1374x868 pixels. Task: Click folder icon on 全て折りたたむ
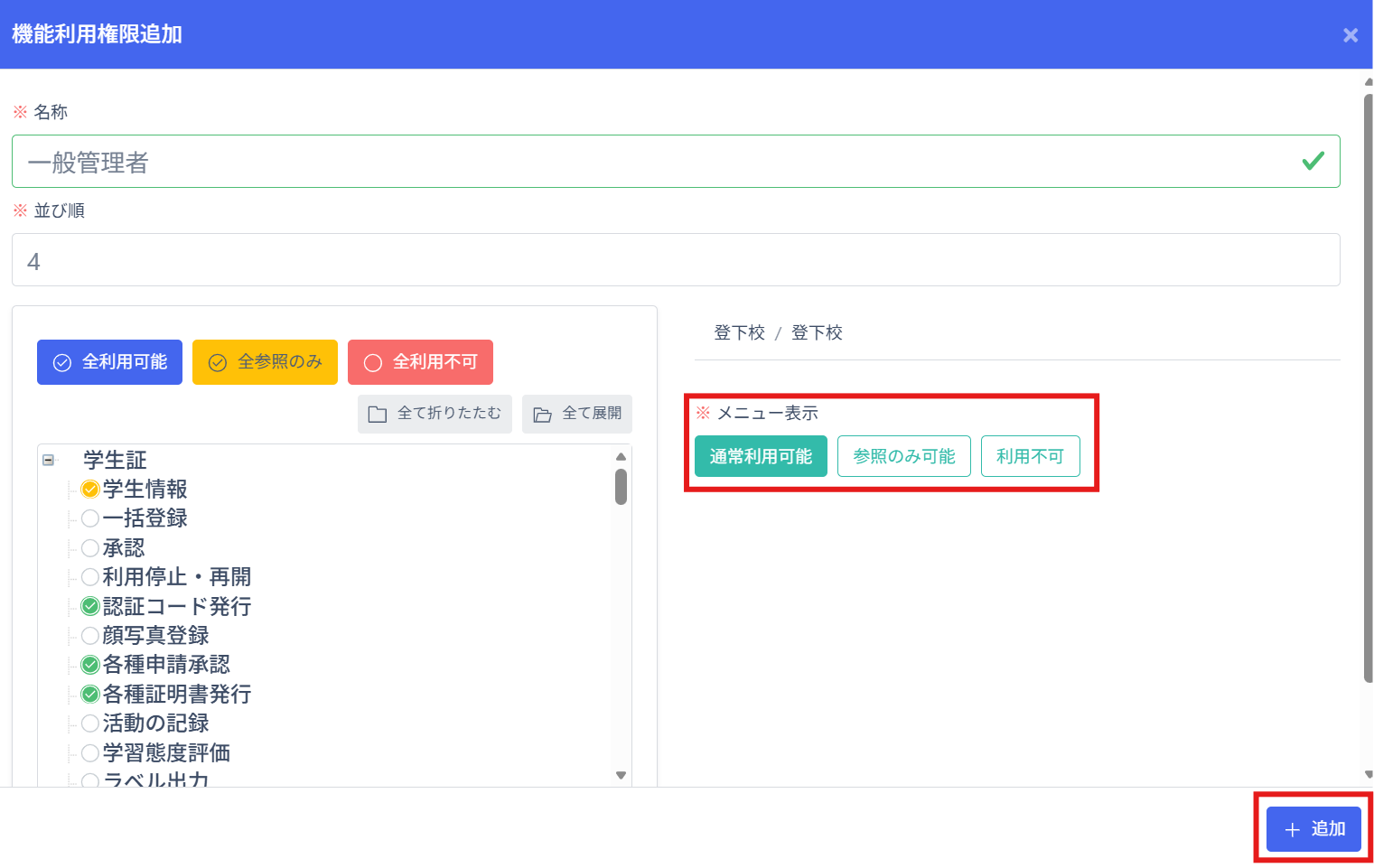click(378, 414)
